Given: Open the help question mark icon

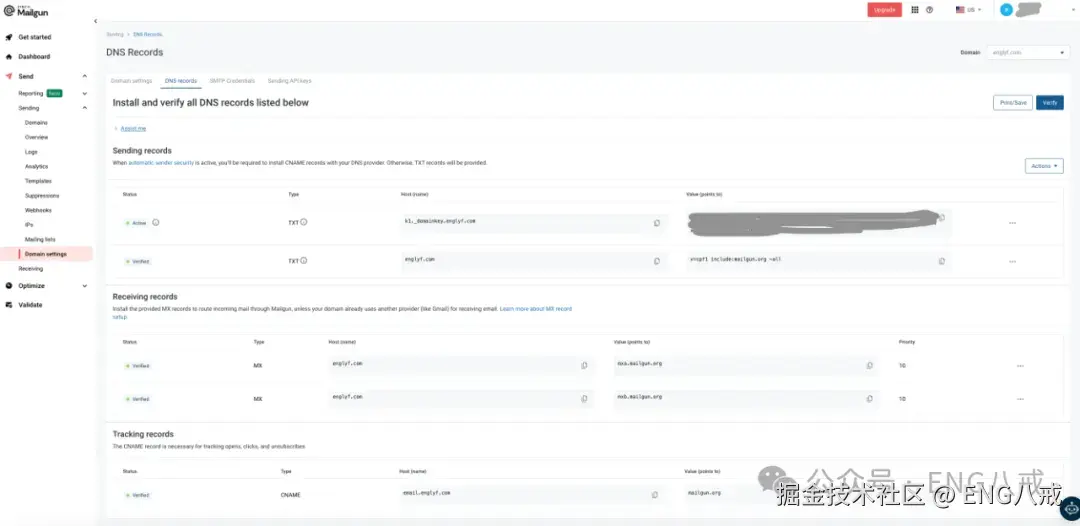Looking at the screenshot, I should [930, 10].
